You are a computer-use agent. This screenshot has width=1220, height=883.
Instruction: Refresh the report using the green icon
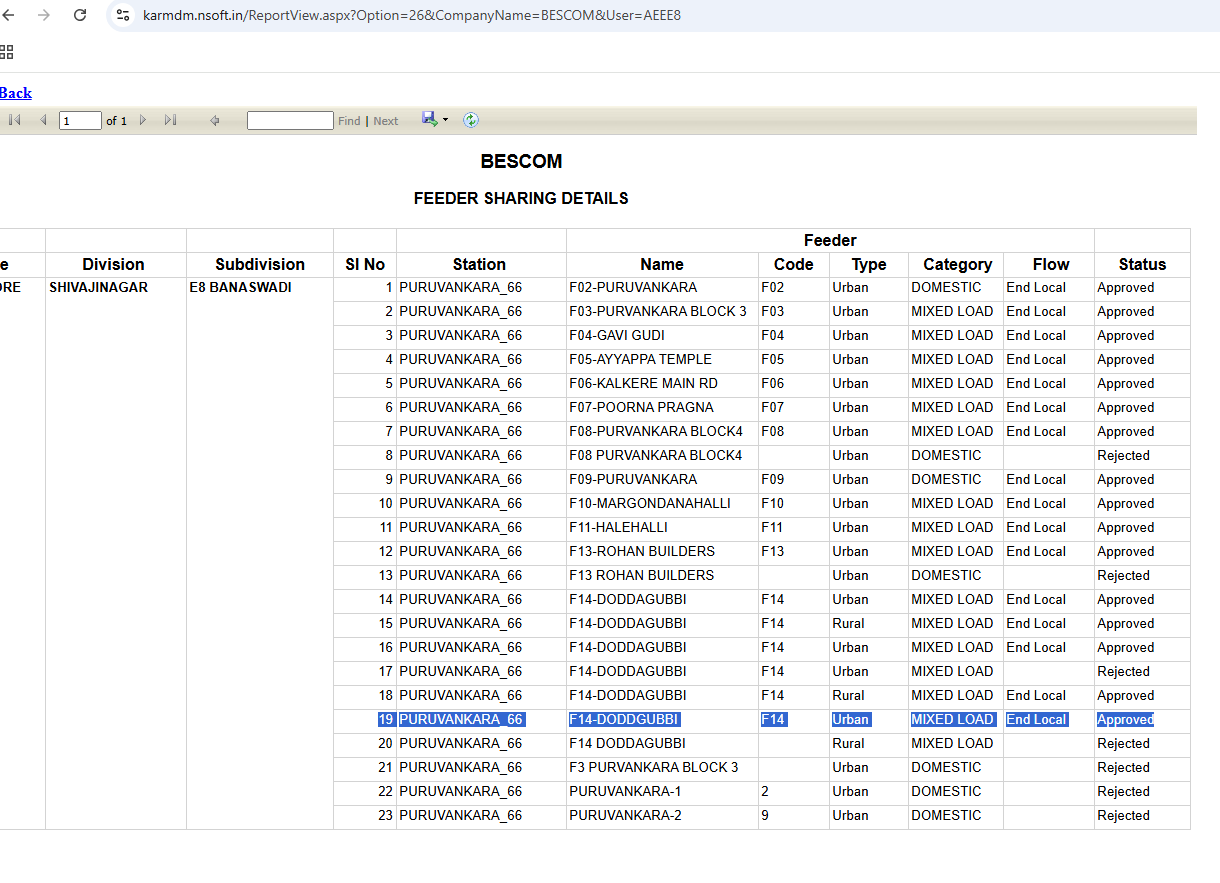[471, 120]
